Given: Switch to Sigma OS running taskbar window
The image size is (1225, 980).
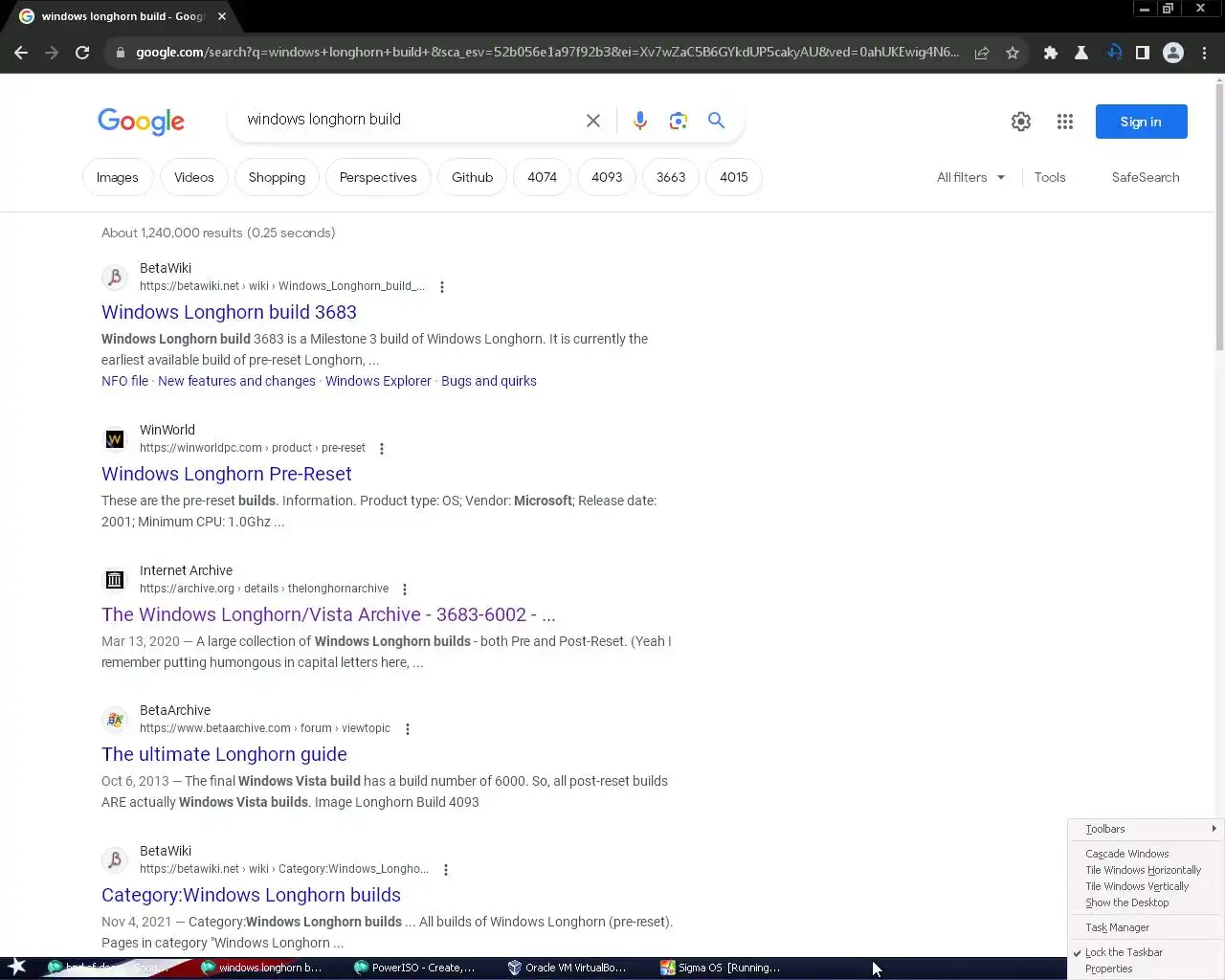Looking at the screenshot, I should point(721,968).
